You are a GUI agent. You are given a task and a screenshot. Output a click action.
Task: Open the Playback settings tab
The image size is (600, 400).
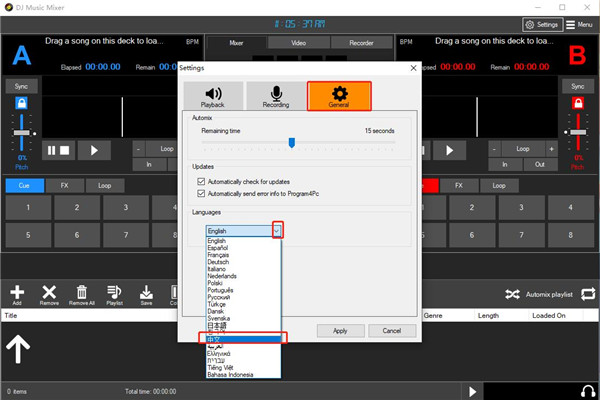click(x=213, y=95)
